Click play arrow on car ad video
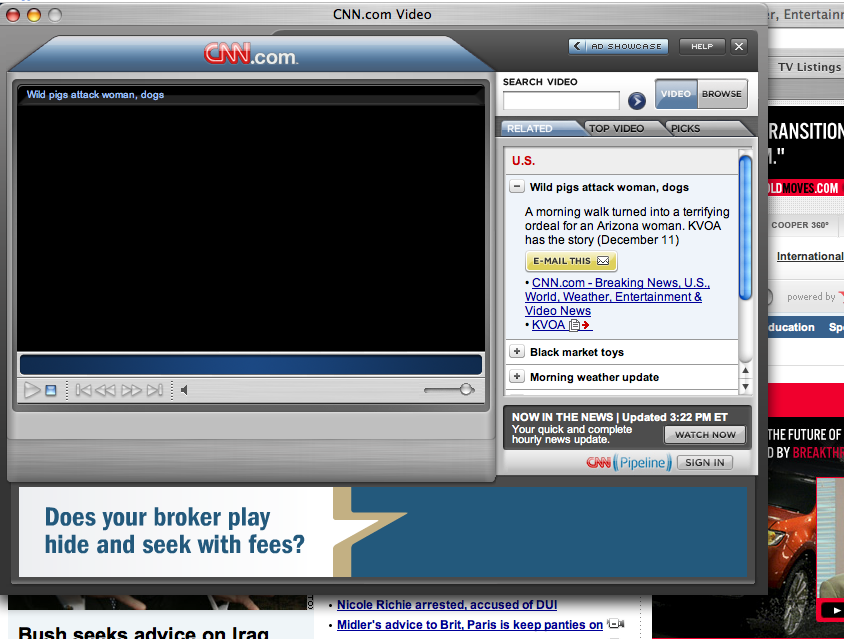Image resolution: width=844 pixels, height=639 pixels. tap(836, 610)
